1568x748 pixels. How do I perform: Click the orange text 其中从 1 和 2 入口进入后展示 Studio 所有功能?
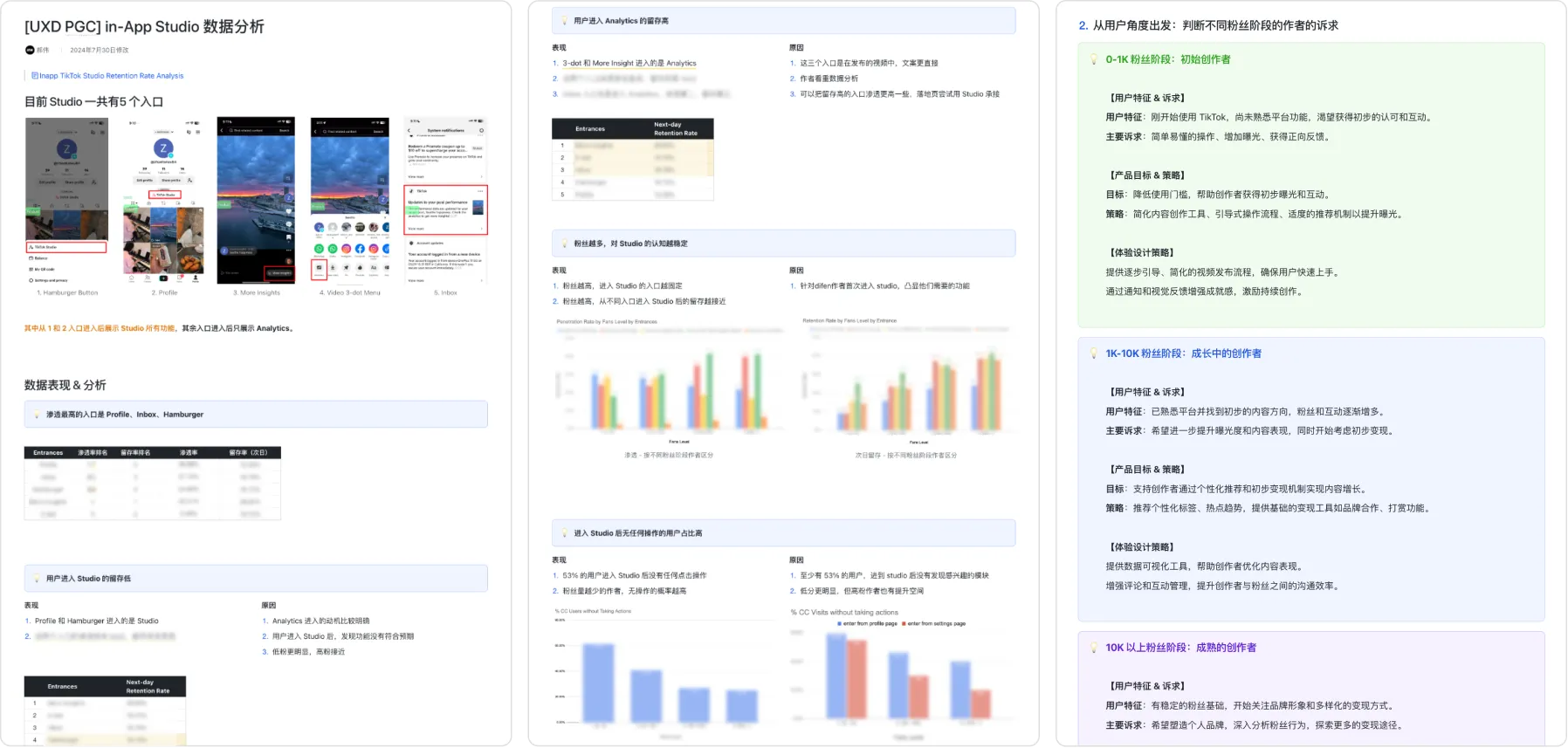point(100,329)
